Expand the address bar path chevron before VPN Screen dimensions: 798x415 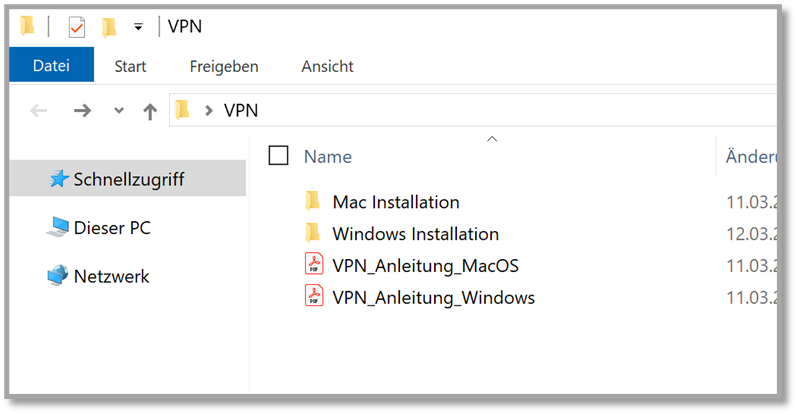pos(208,111)
